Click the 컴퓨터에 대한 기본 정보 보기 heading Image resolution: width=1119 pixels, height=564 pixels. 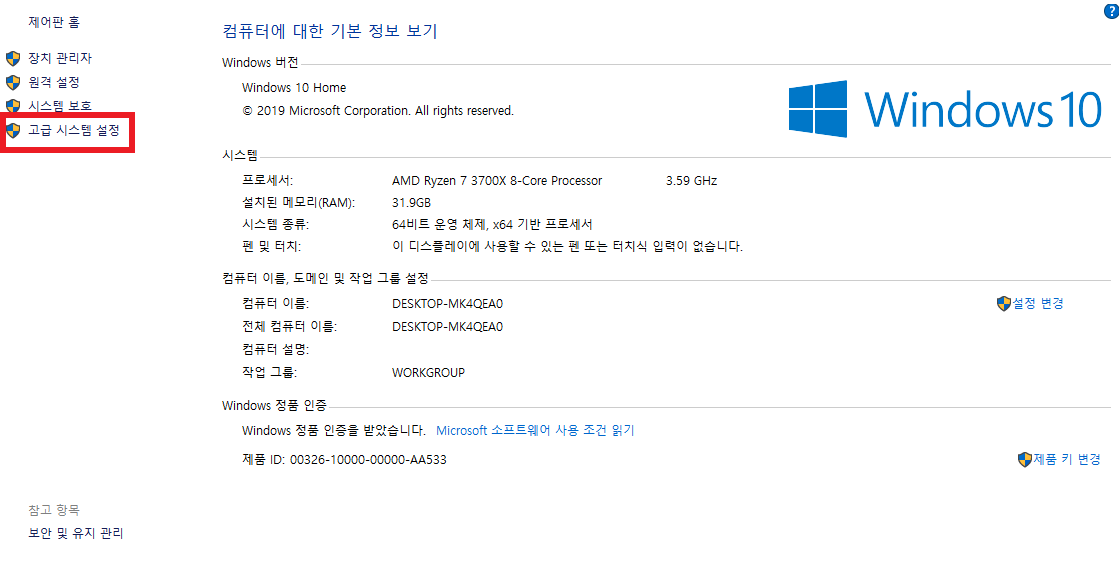coord(330,31)
